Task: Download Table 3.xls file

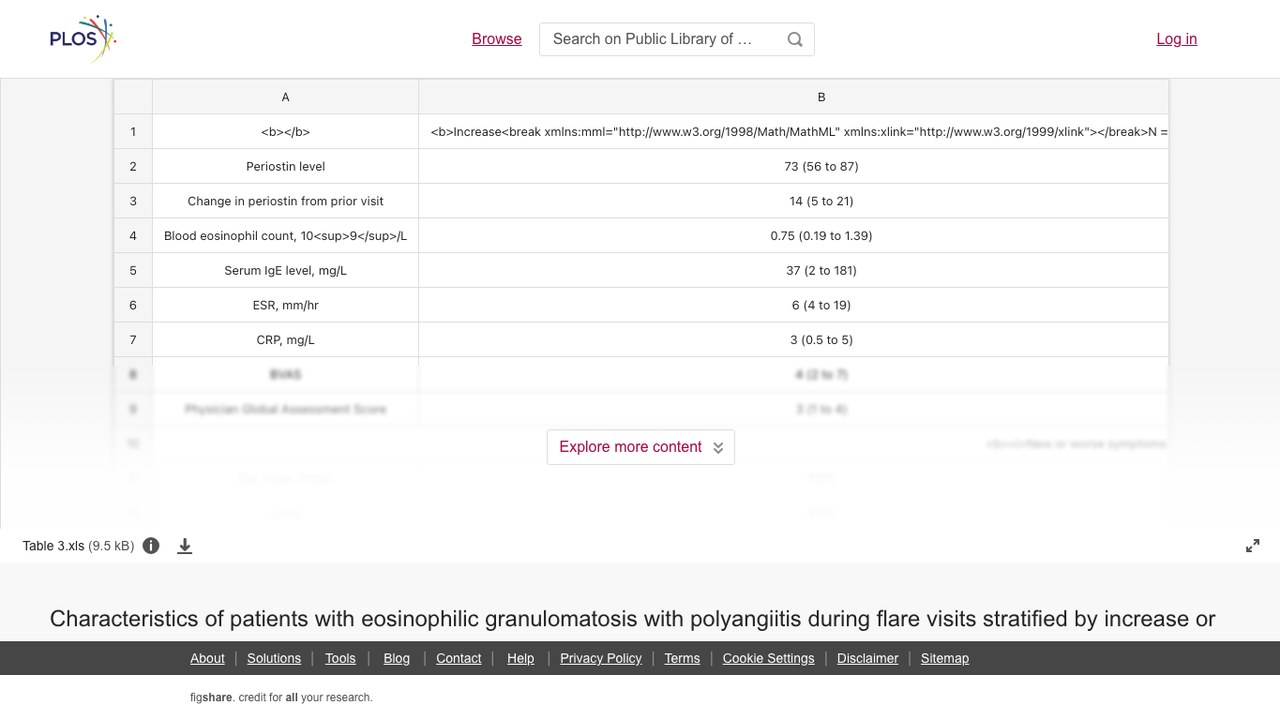Action: tap(185, 546)
